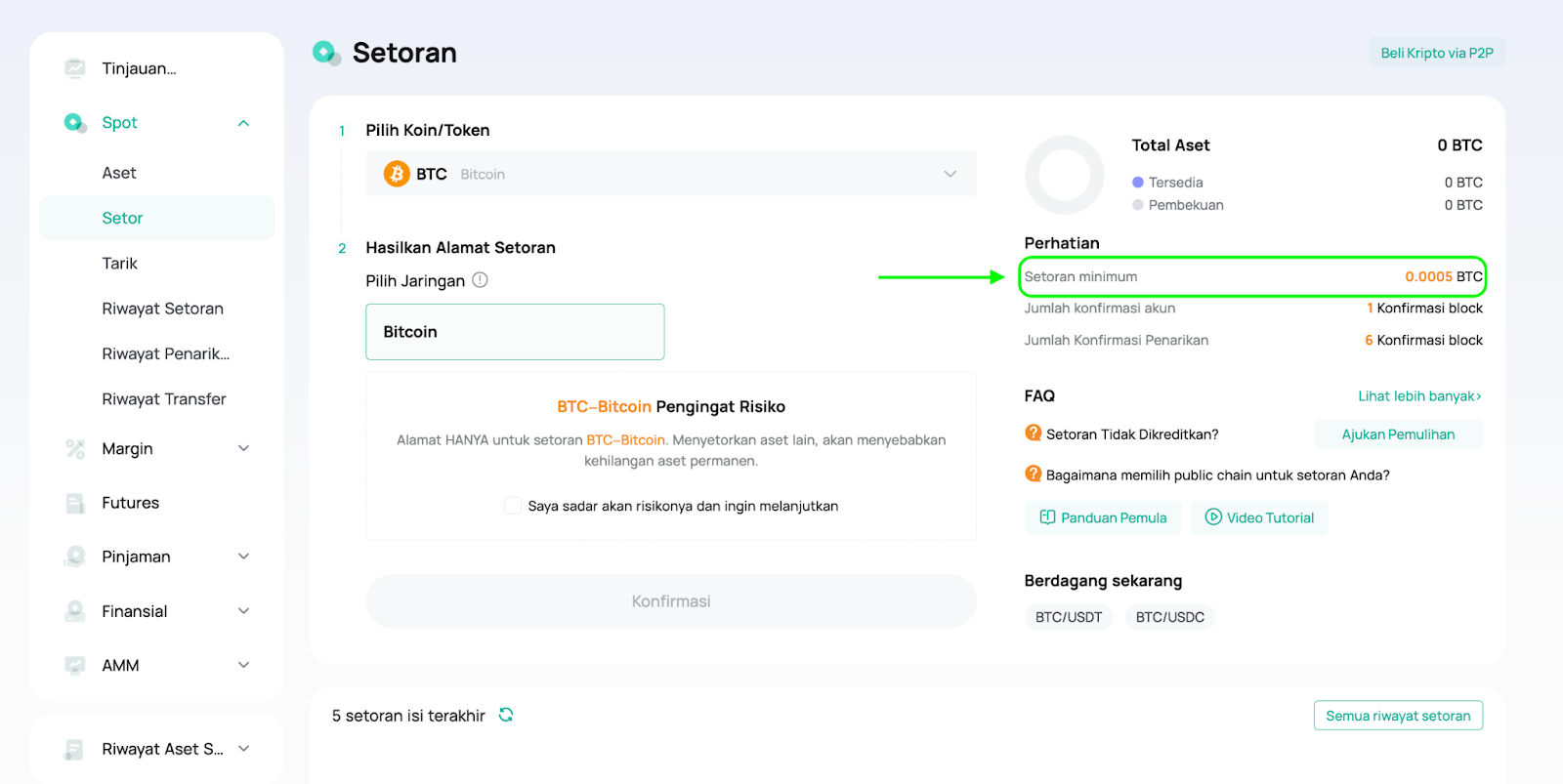Viewport: 1563px width, 784px height.
Task: Open the BTC/USDC trading pair
Action: (1170, 617)
